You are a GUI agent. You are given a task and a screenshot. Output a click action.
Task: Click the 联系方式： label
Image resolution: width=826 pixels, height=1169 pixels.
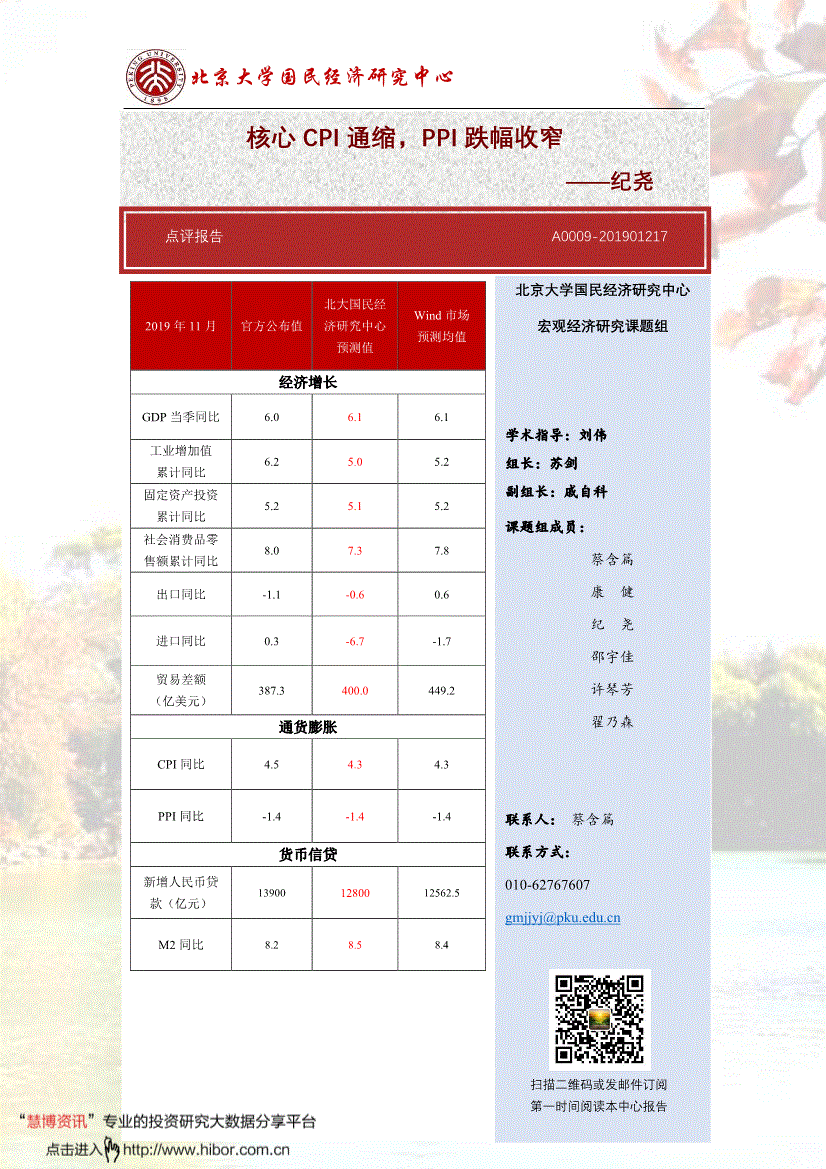(x=538, y=852)
